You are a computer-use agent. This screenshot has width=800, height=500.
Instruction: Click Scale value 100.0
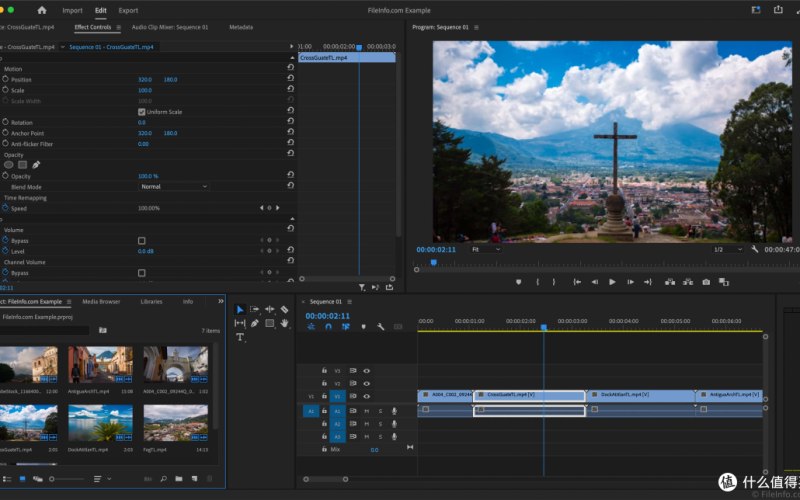tap(145, 90)
